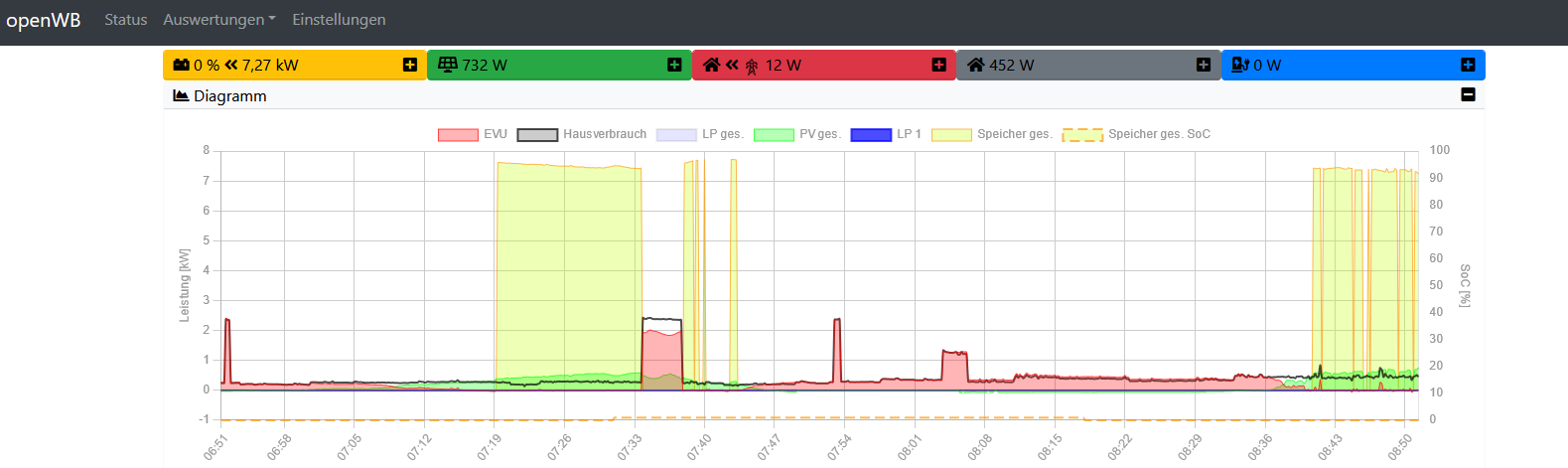Click the openWB brand link
This screenshot has height=468, width=1568.
44,20
